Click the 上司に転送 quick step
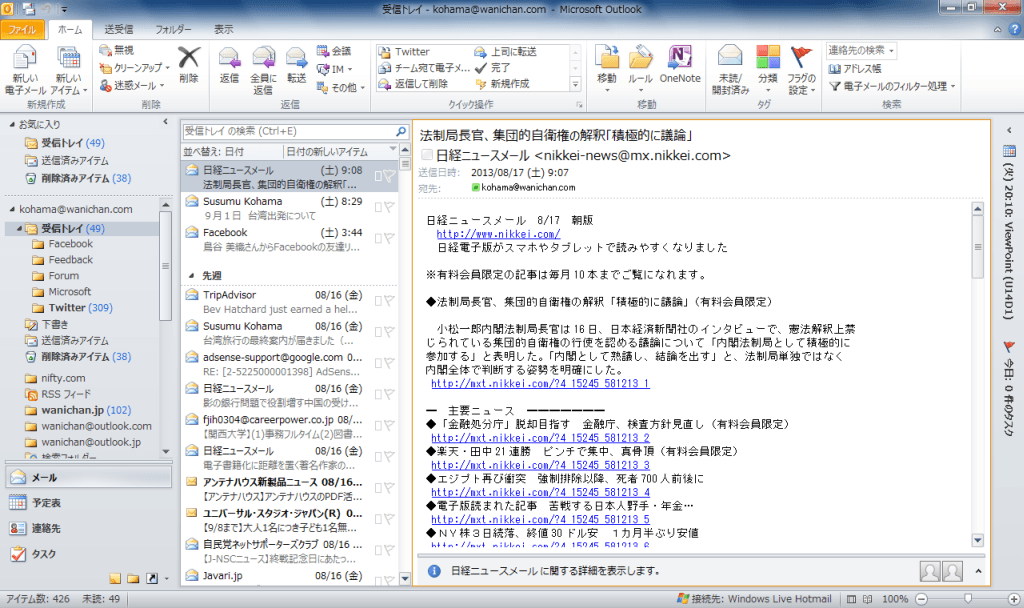Screen dimensions: 1024x608 click(x=505, y=52)
